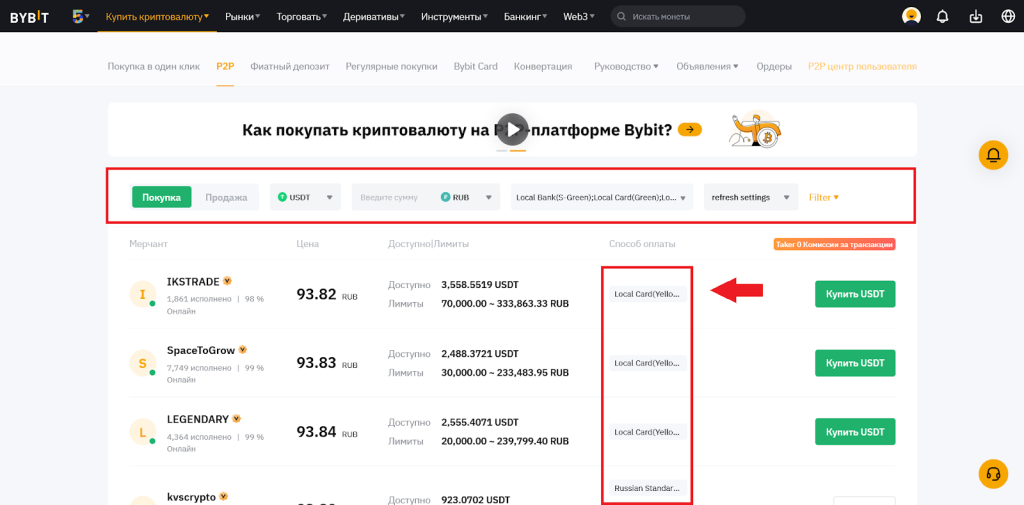Click the download app icon
The image size is (1024, 505).
pyautogui.click(x=976, y=16)
